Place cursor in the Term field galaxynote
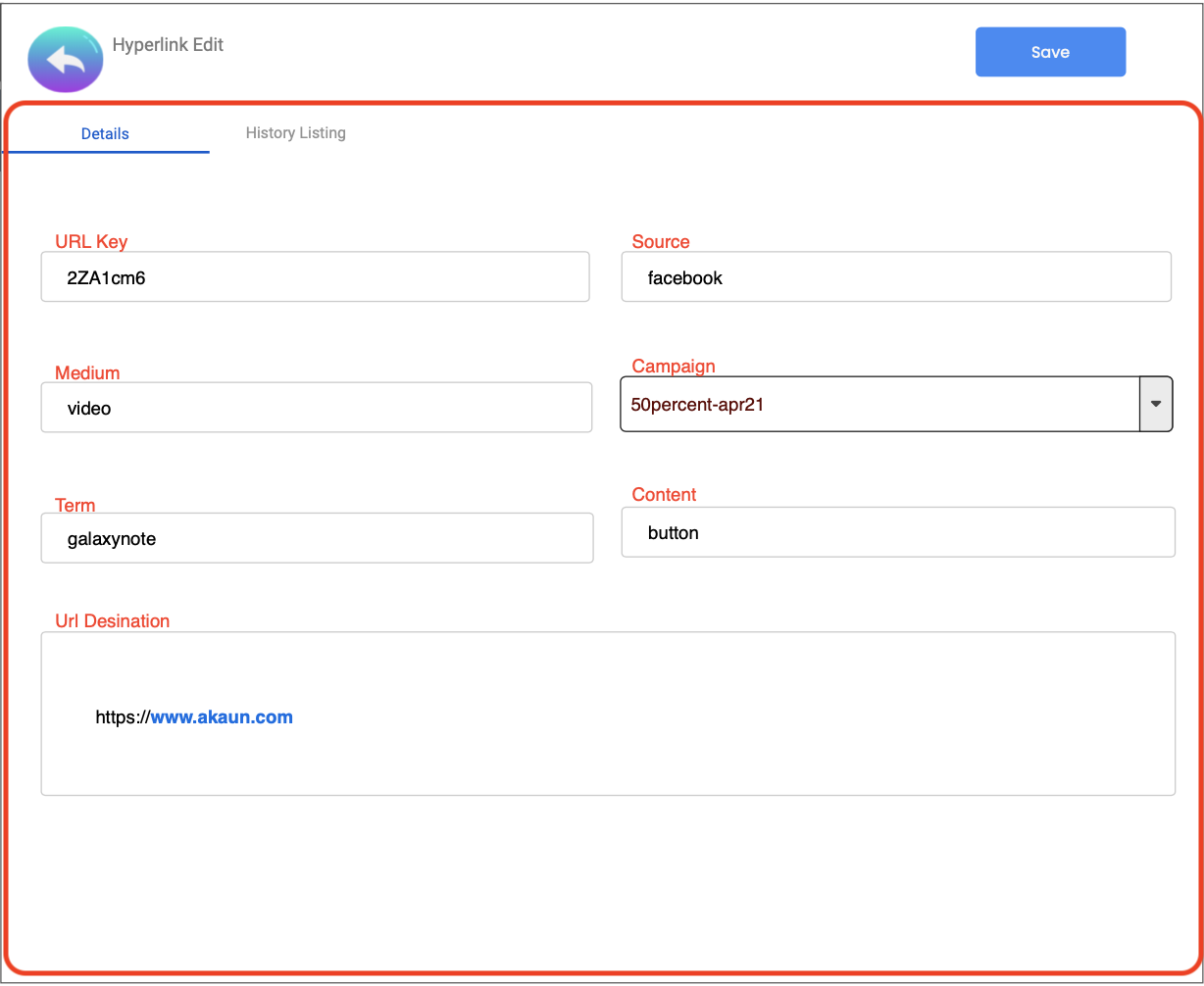This screenshot has height=986, width=1204. coord(316,538)
